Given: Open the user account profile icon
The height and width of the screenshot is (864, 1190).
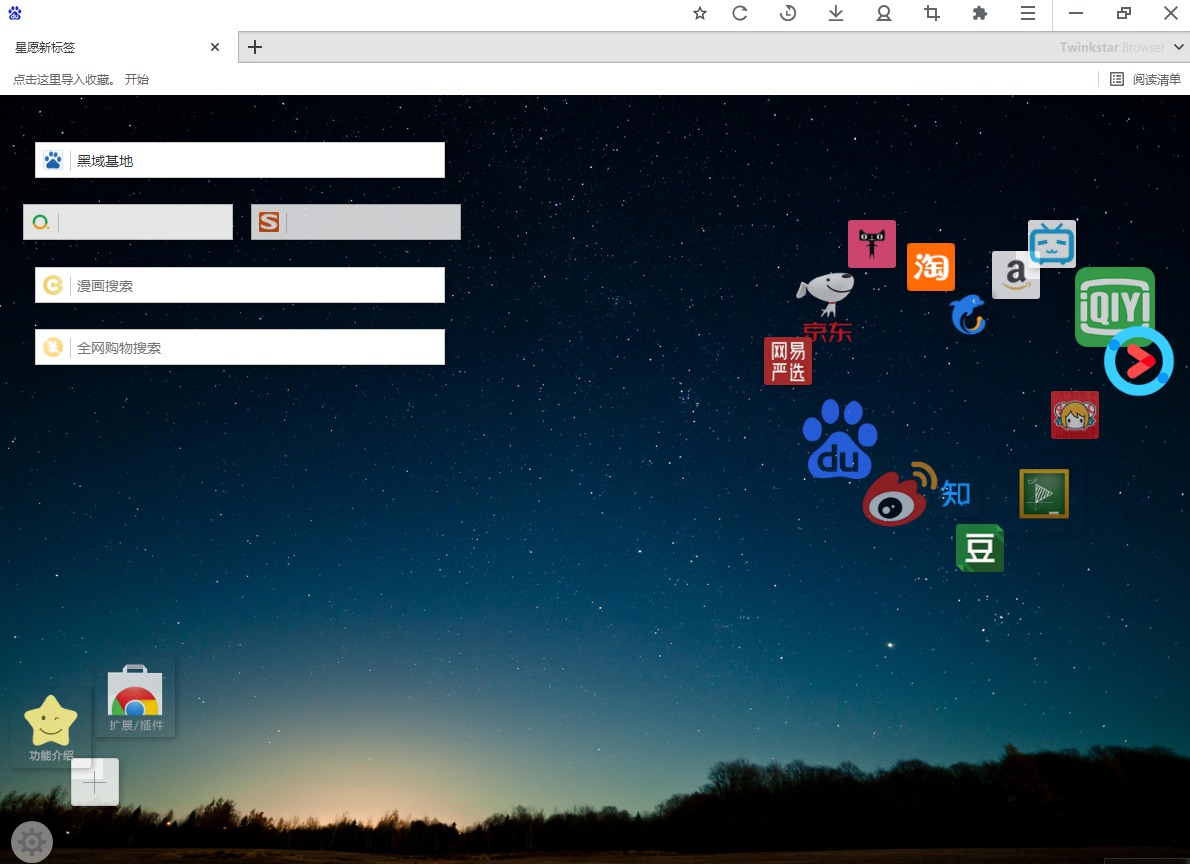Looking at the screenshot, I should pyautogui.click(x=883, y=13).
